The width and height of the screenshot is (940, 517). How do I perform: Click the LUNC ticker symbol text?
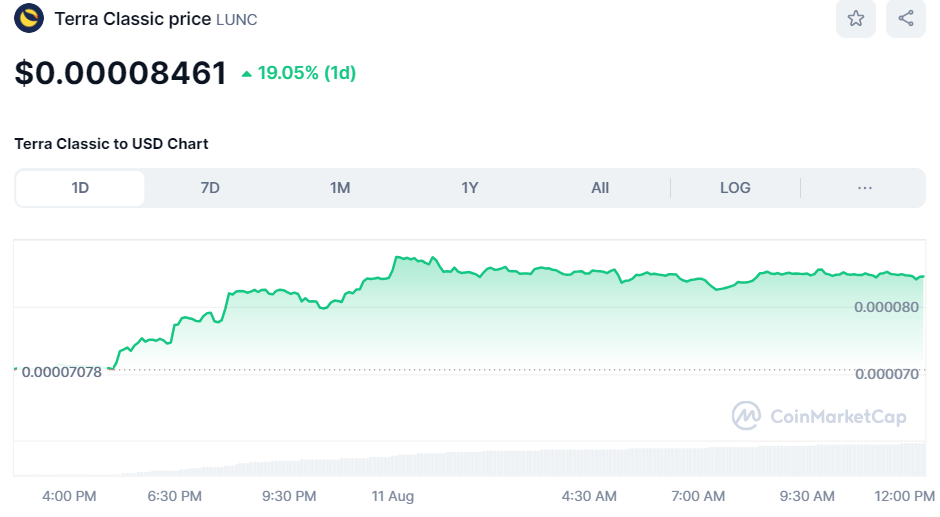coord(237,20)
